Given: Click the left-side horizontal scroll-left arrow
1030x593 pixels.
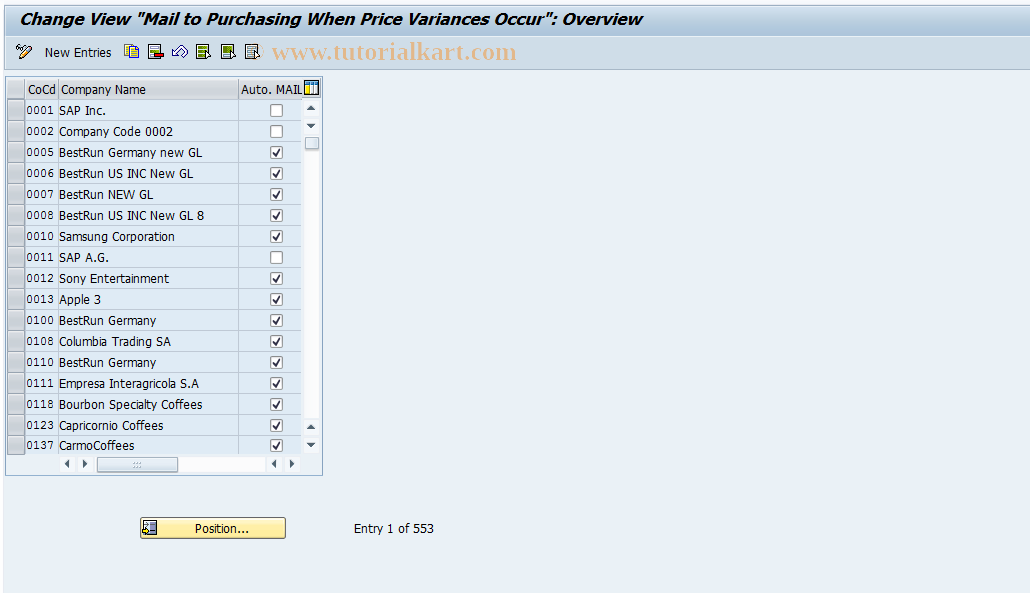Looking at the screenshot, I should click(x=67, y=464).
